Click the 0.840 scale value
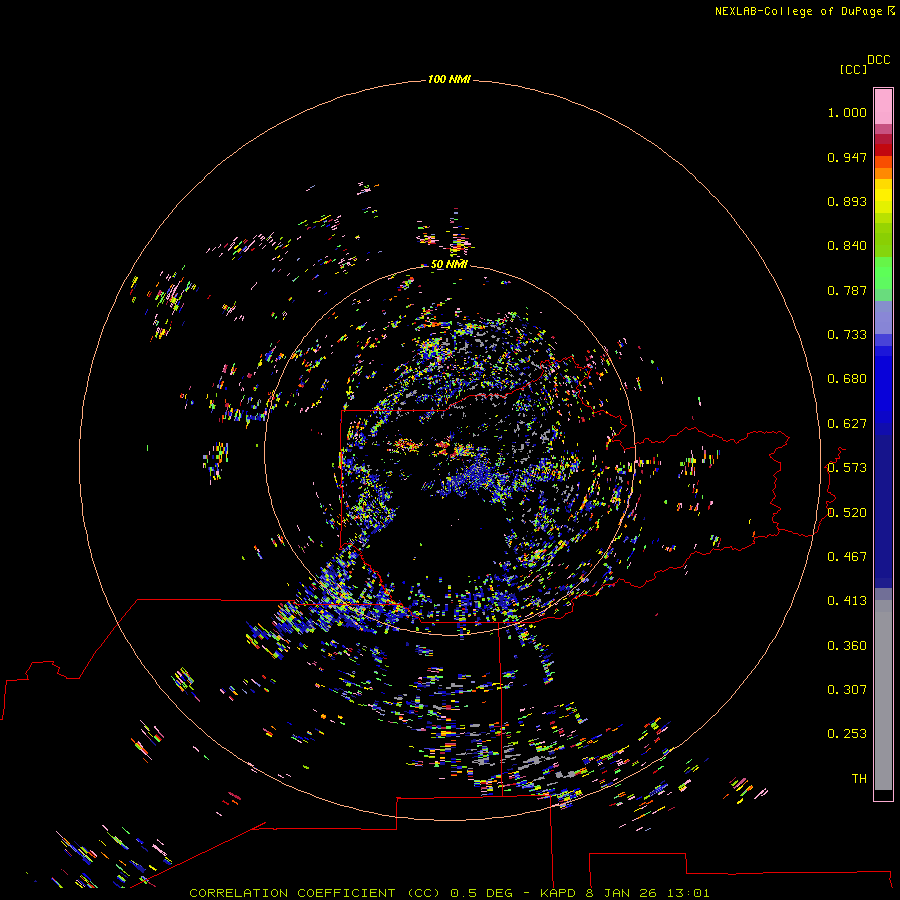Viewport: 900px width, 900px height. 847,246
